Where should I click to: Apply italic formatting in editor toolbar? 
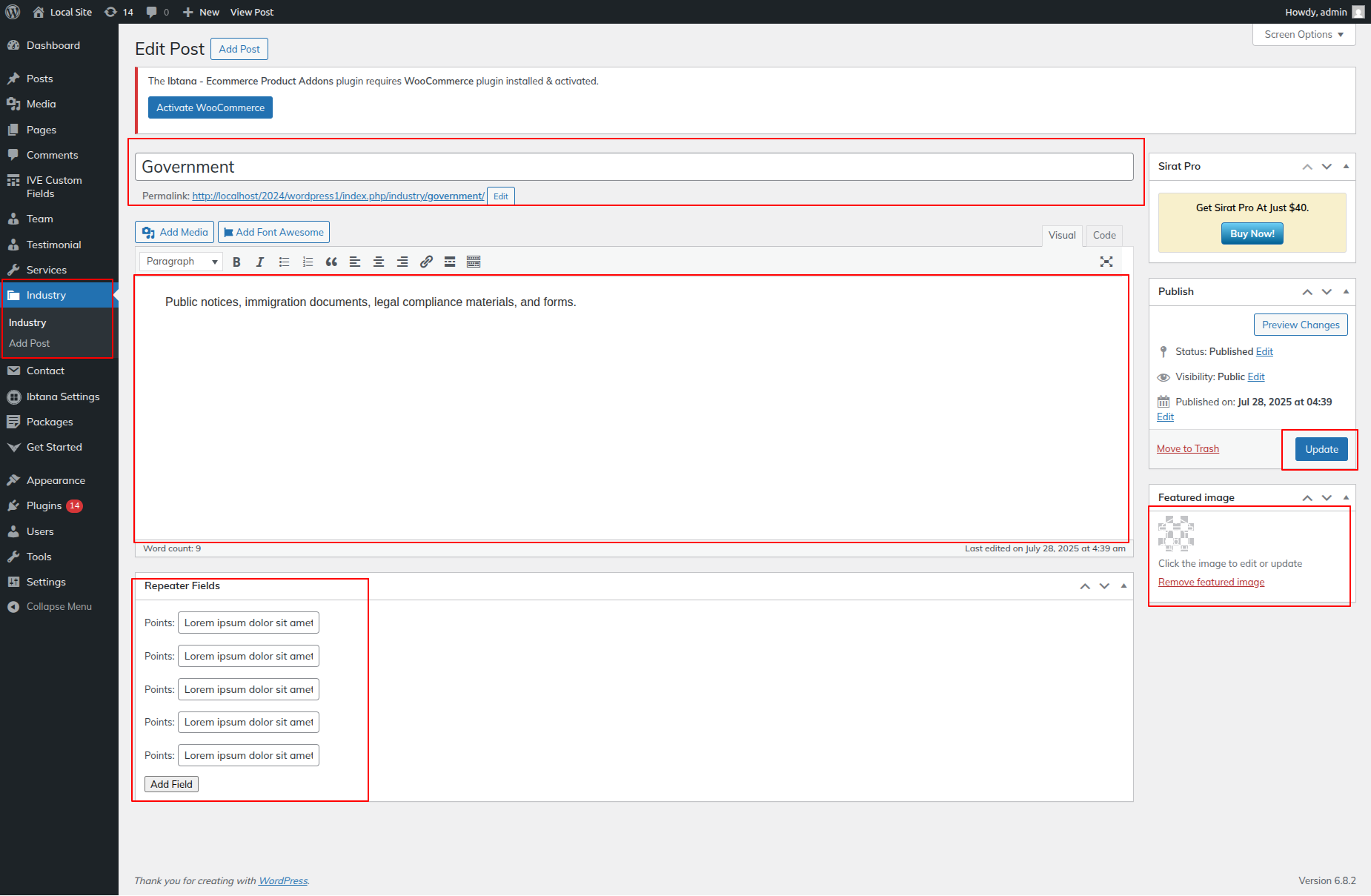[x=260, y=262]
